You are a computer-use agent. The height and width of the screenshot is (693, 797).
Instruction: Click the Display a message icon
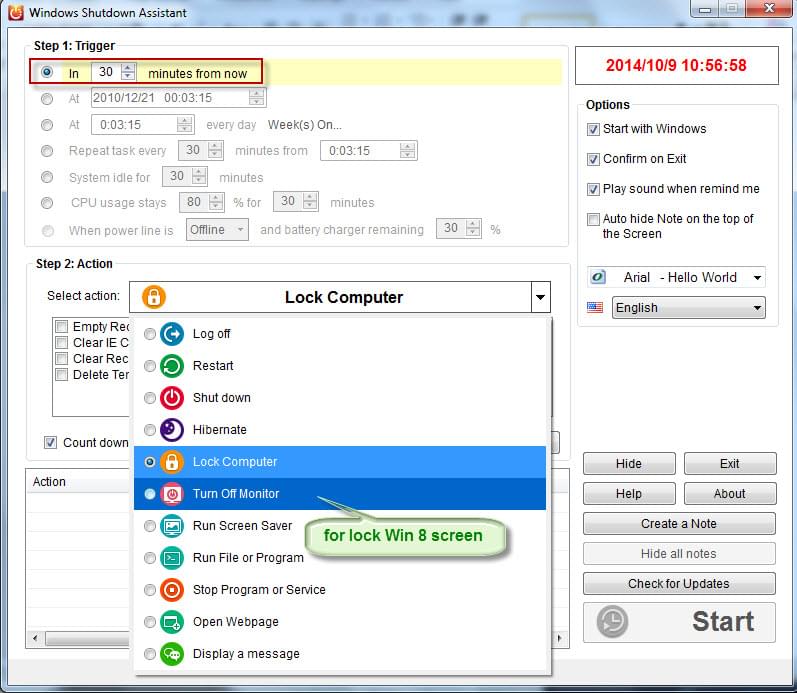(172, 654)
